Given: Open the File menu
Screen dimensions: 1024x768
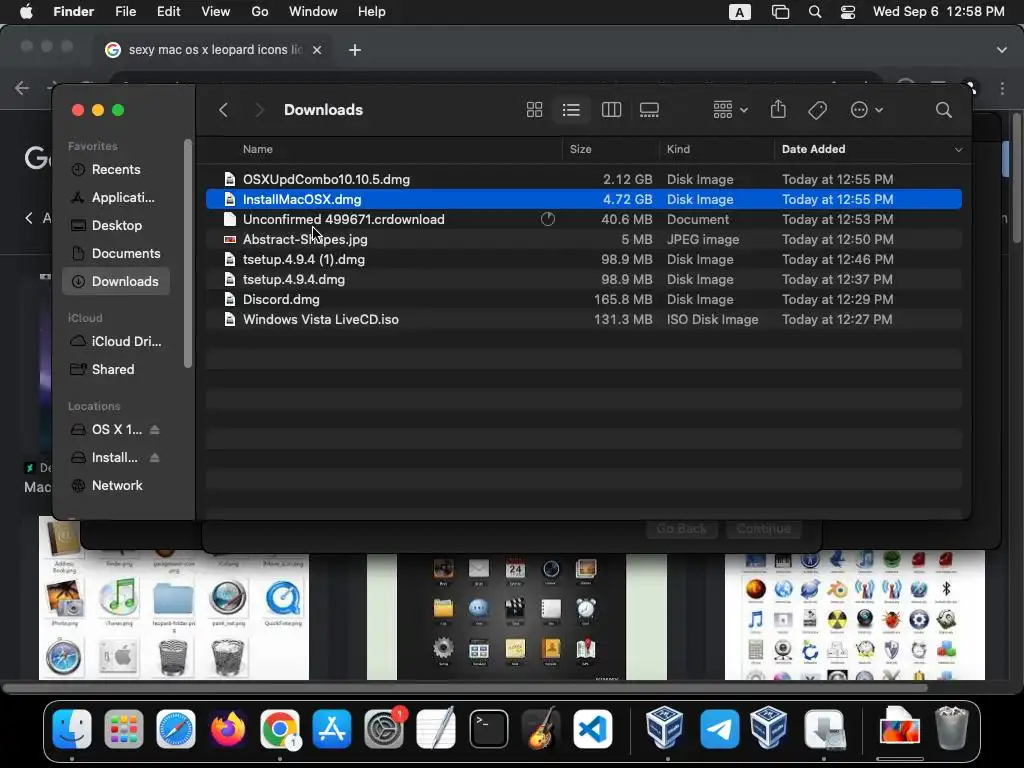Looking at the screenshot, I should 125,12.
